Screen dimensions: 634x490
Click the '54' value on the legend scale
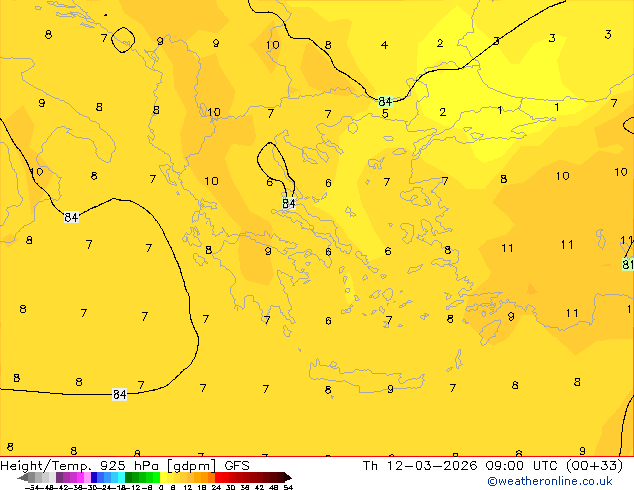point(288,487)
